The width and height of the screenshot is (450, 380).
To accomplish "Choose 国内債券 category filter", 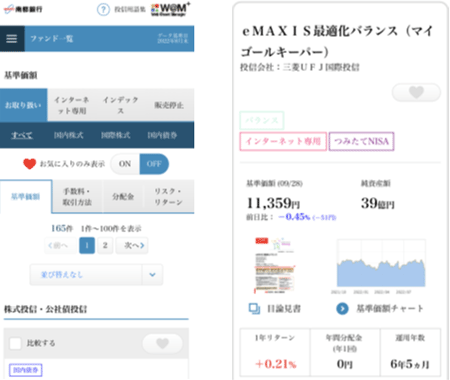I will coord(162,135).
